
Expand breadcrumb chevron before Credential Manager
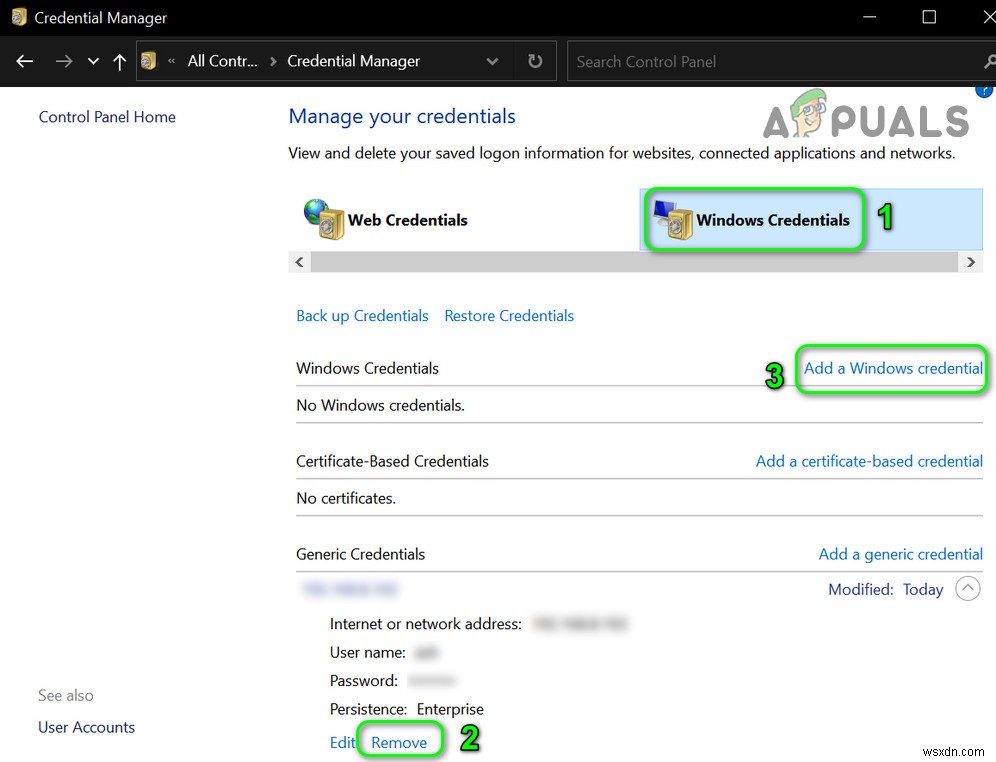click(x=273, y=62)
